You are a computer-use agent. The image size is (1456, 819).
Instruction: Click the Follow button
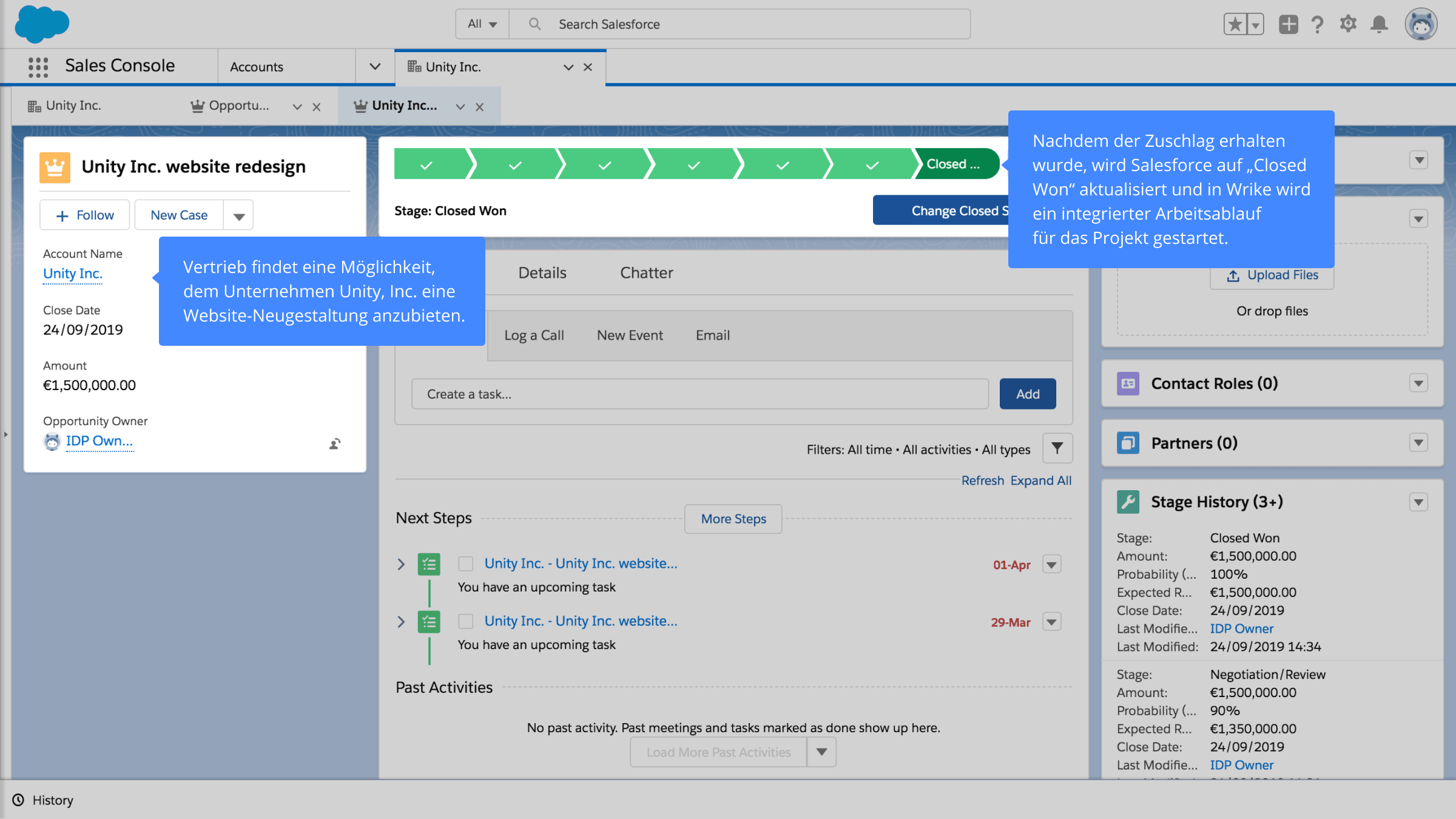pos(85,215)
